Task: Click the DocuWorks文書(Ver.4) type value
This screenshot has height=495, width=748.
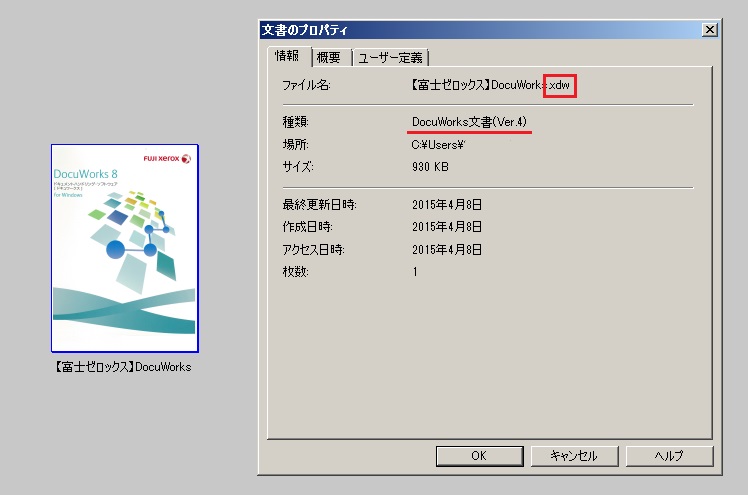Action: 469,122
